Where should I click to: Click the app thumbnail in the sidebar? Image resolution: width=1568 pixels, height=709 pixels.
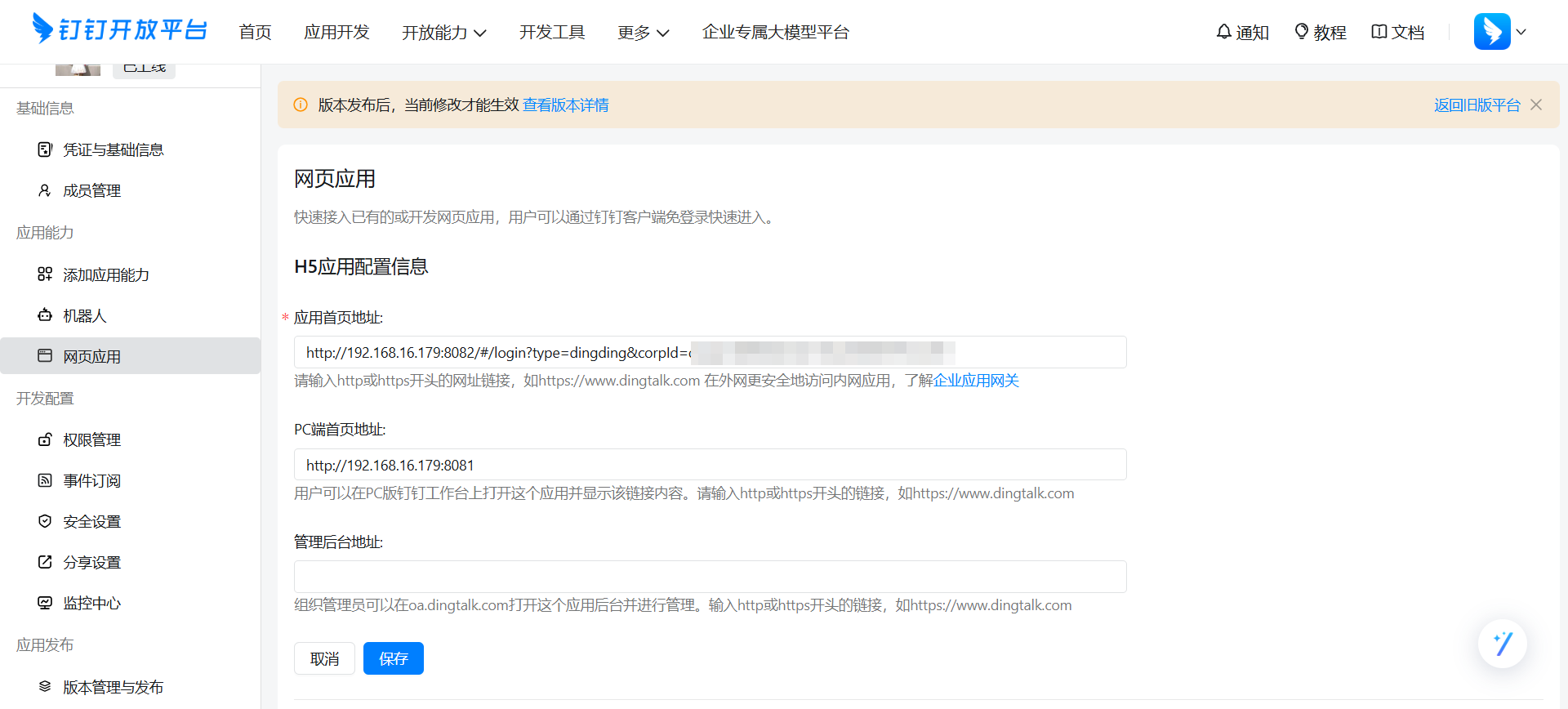point(78,69)
